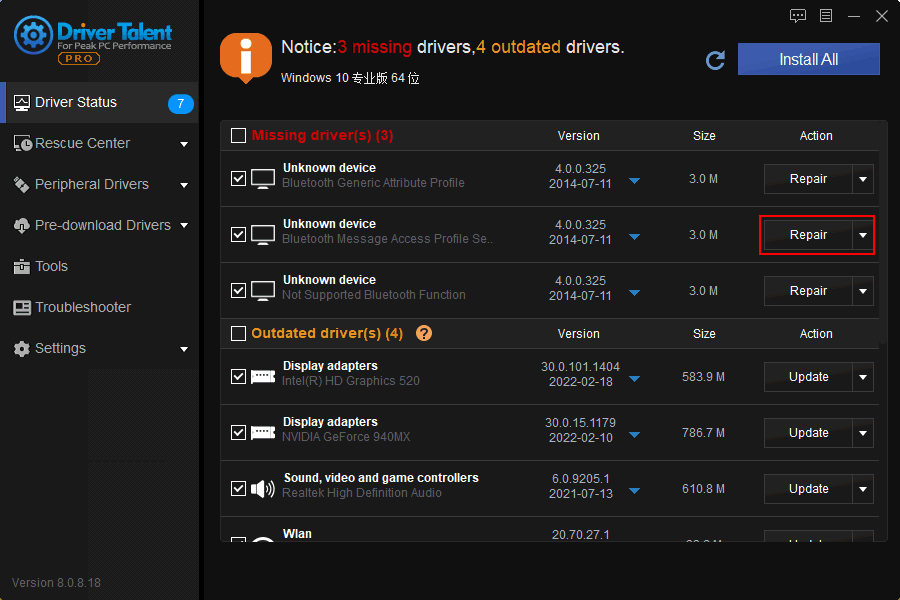Image resolution: width=900 pixels, height=600 pixels.
Task: Update the Intel HD Graphics 520 driver
Action: (x=808, y=377)
